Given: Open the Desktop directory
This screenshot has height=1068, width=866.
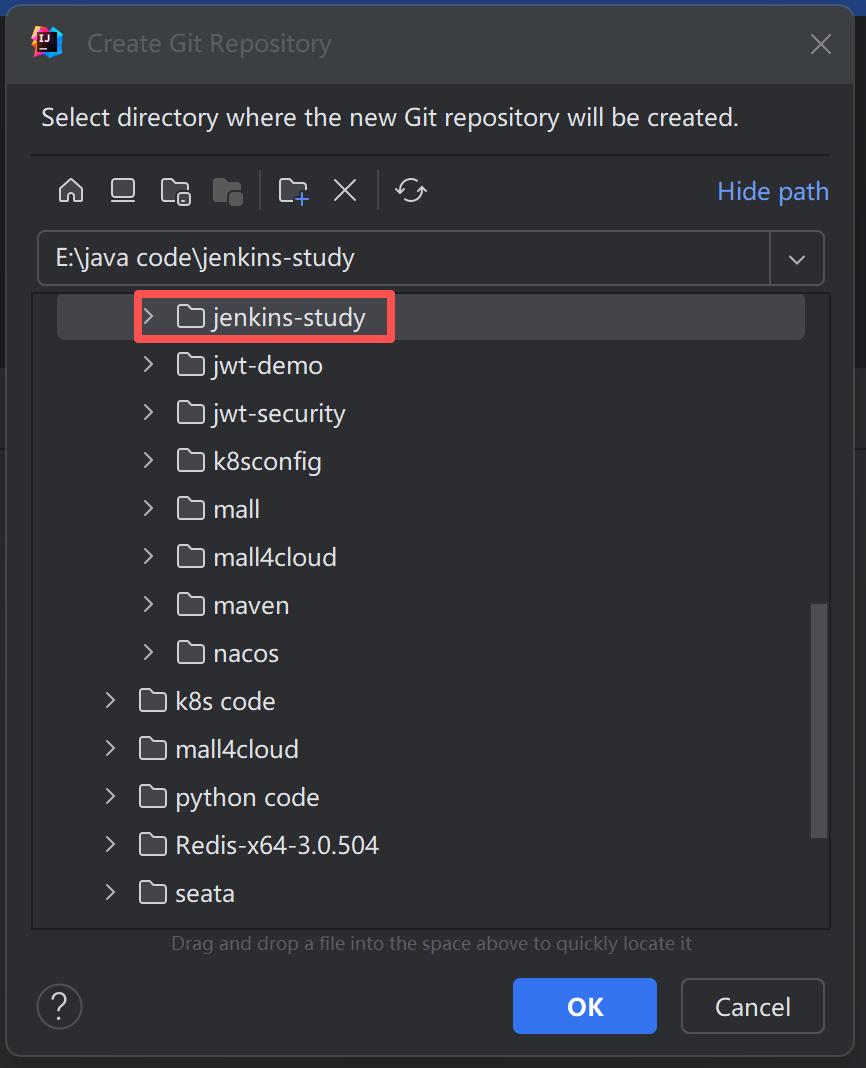Looking at the screenshot, I should [x=122, y=190].
